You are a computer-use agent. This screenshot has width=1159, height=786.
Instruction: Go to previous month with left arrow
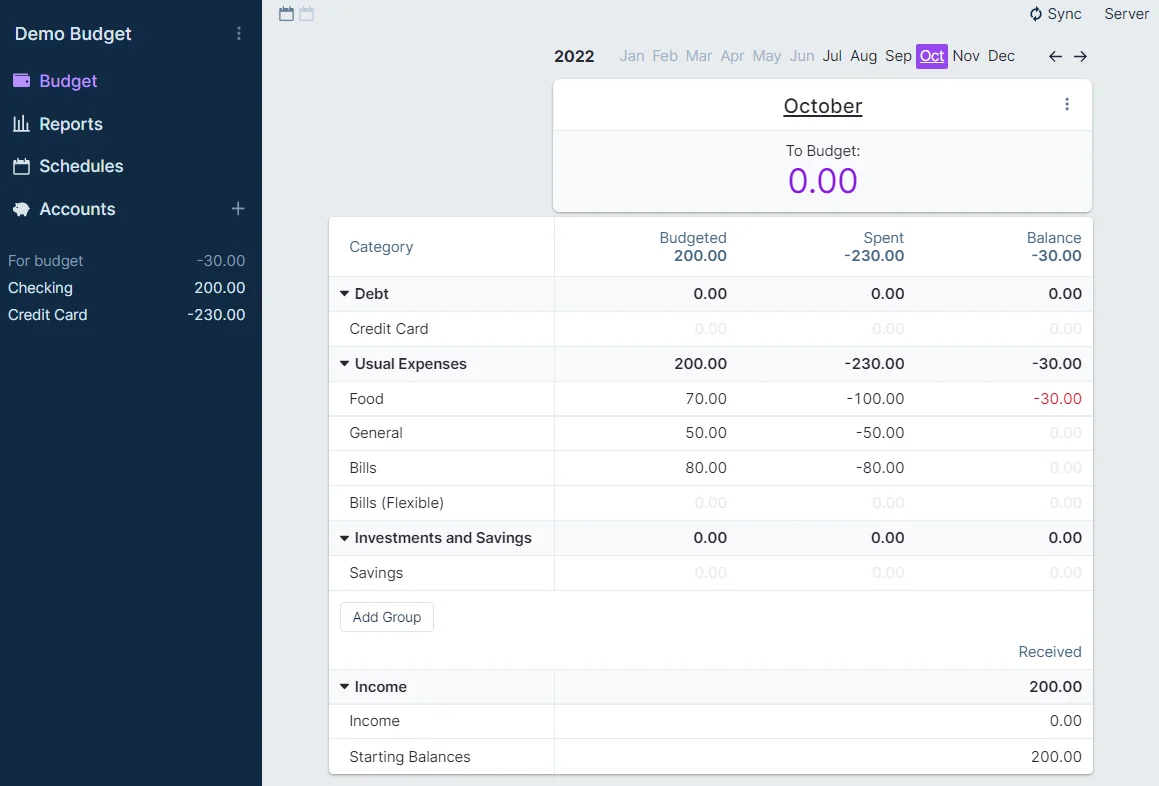click(1055, 56)
